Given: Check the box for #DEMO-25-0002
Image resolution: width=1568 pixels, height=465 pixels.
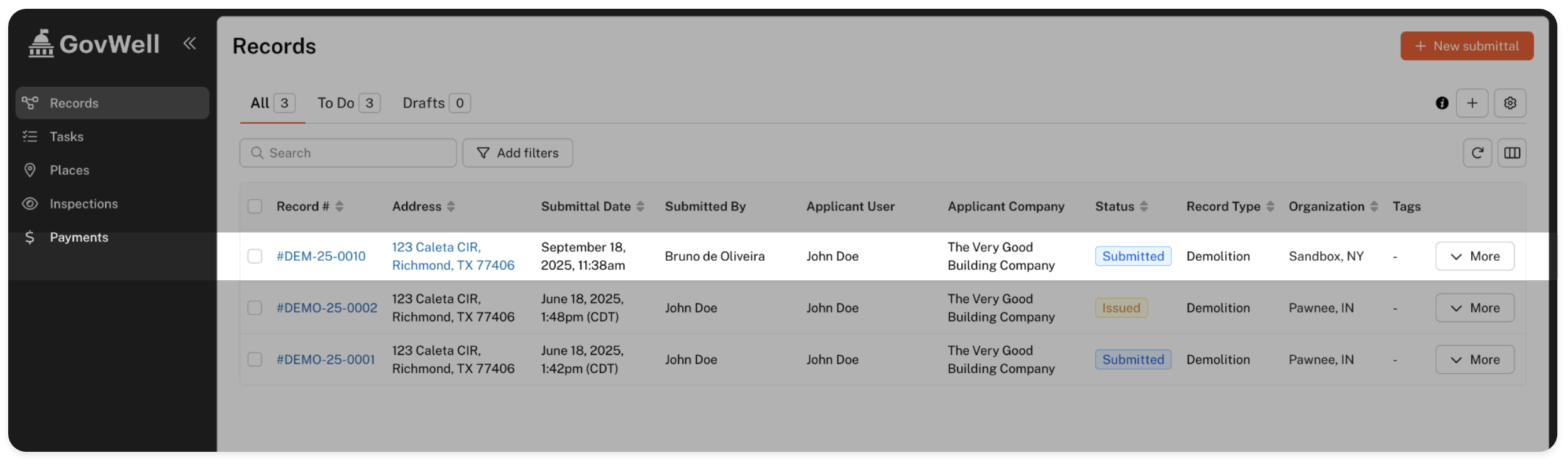Looking at the screenshot, I should click(255, 308).
